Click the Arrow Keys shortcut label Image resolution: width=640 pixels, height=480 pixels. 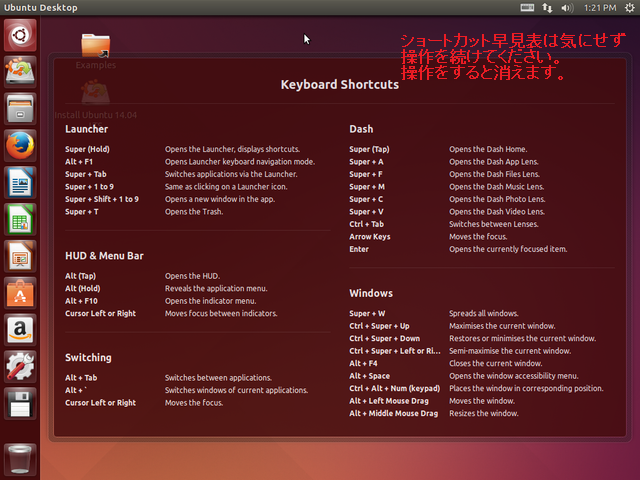tap(370, 237)
